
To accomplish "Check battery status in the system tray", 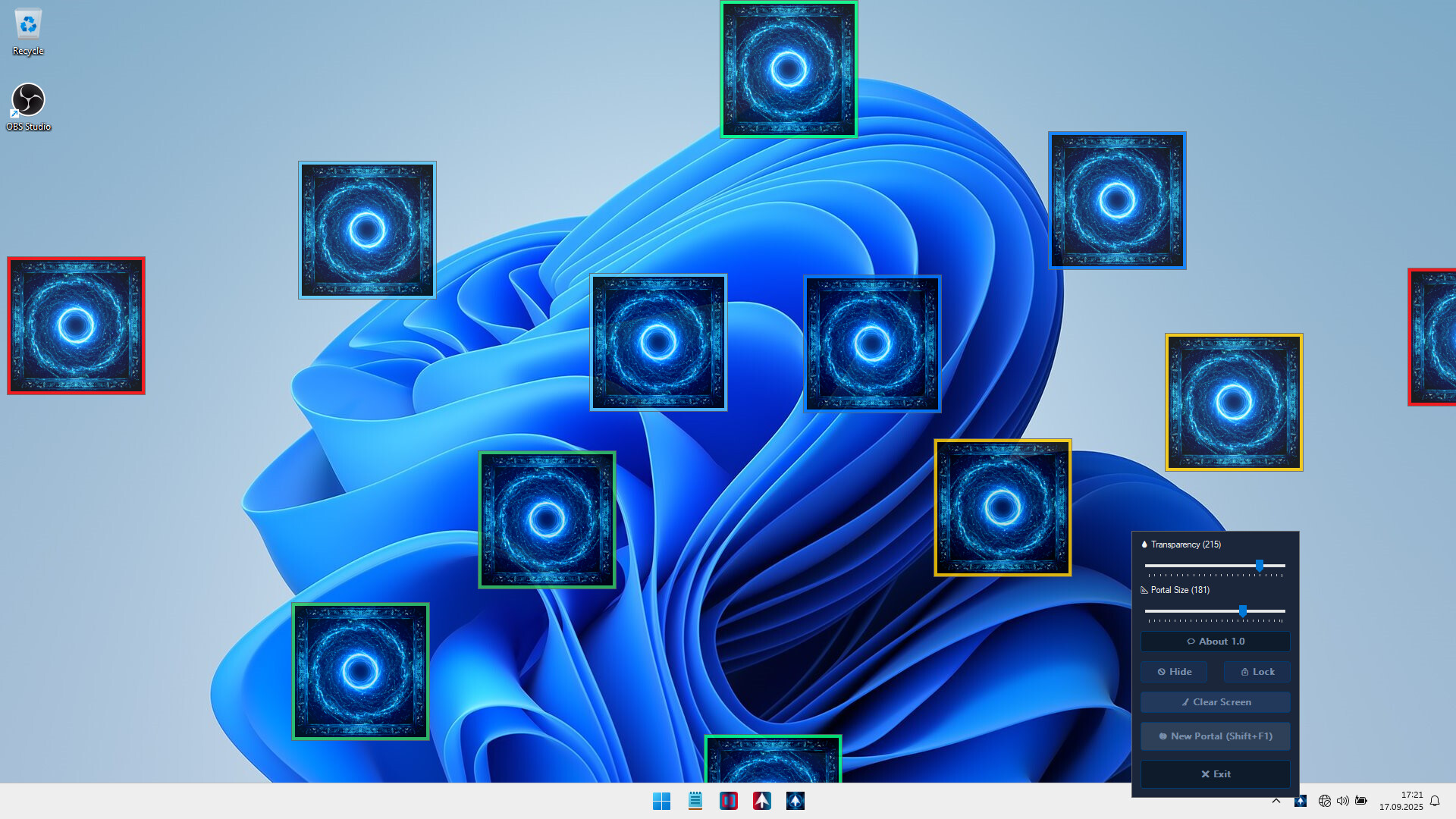I will 1361,801.
